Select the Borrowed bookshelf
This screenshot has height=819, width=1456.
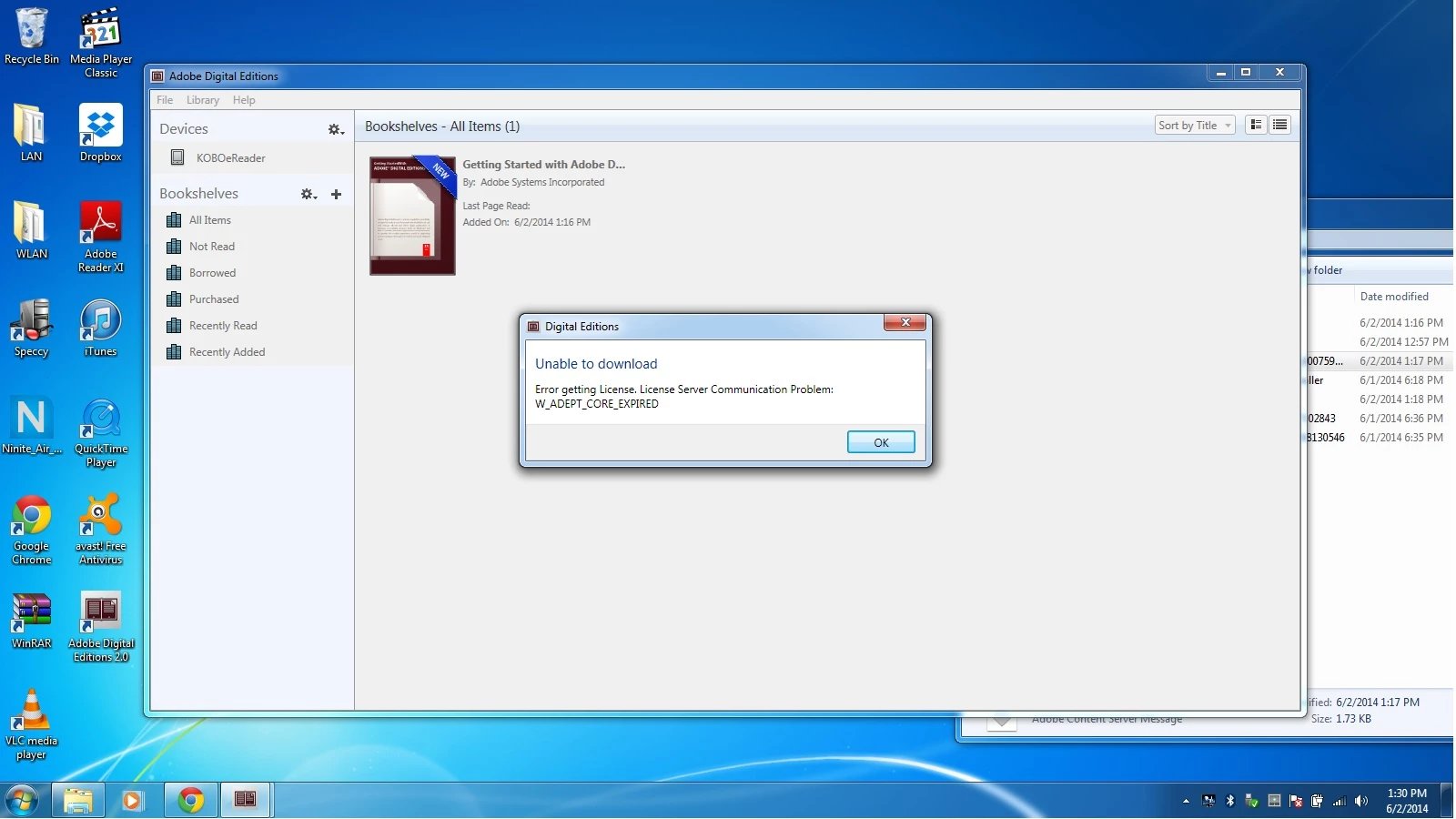252,273
